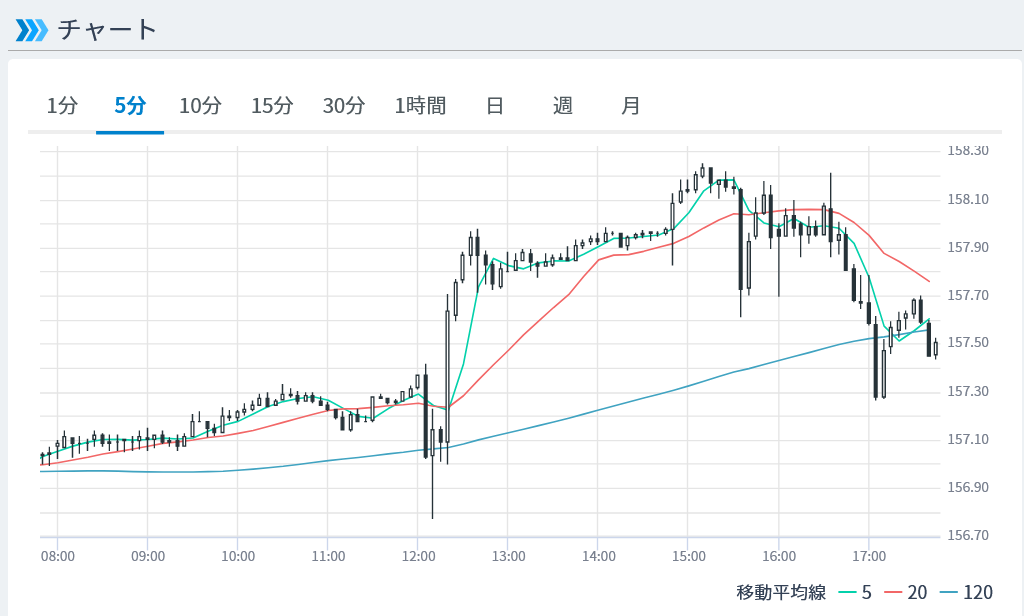The width and height of the screenshot is (1024, 616).
Task: Click the チャート section heading
Action: (108, 30)
